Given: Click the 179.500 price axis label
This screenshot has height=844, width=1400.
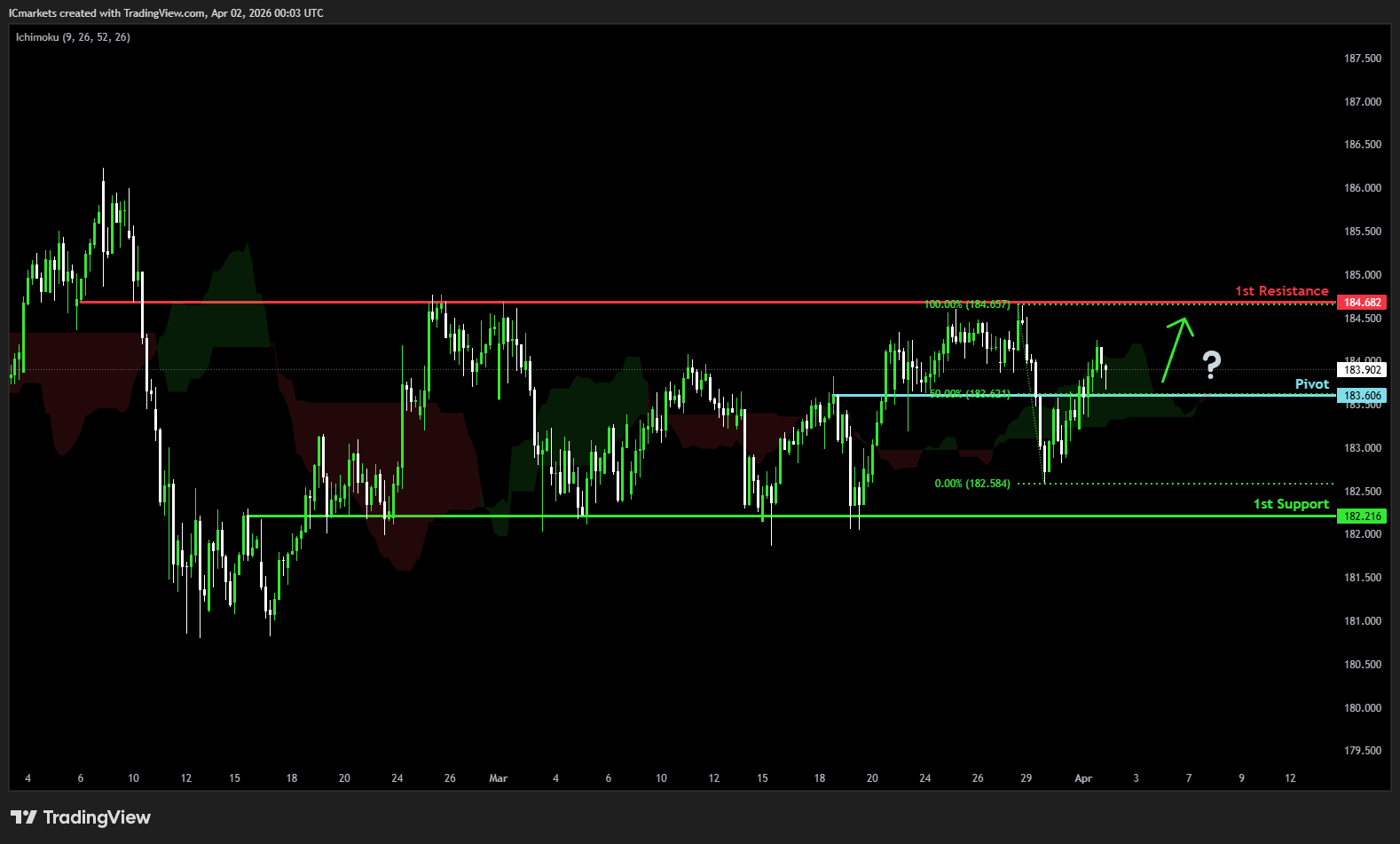Looking at the screenshot, I should point(1362,751).
